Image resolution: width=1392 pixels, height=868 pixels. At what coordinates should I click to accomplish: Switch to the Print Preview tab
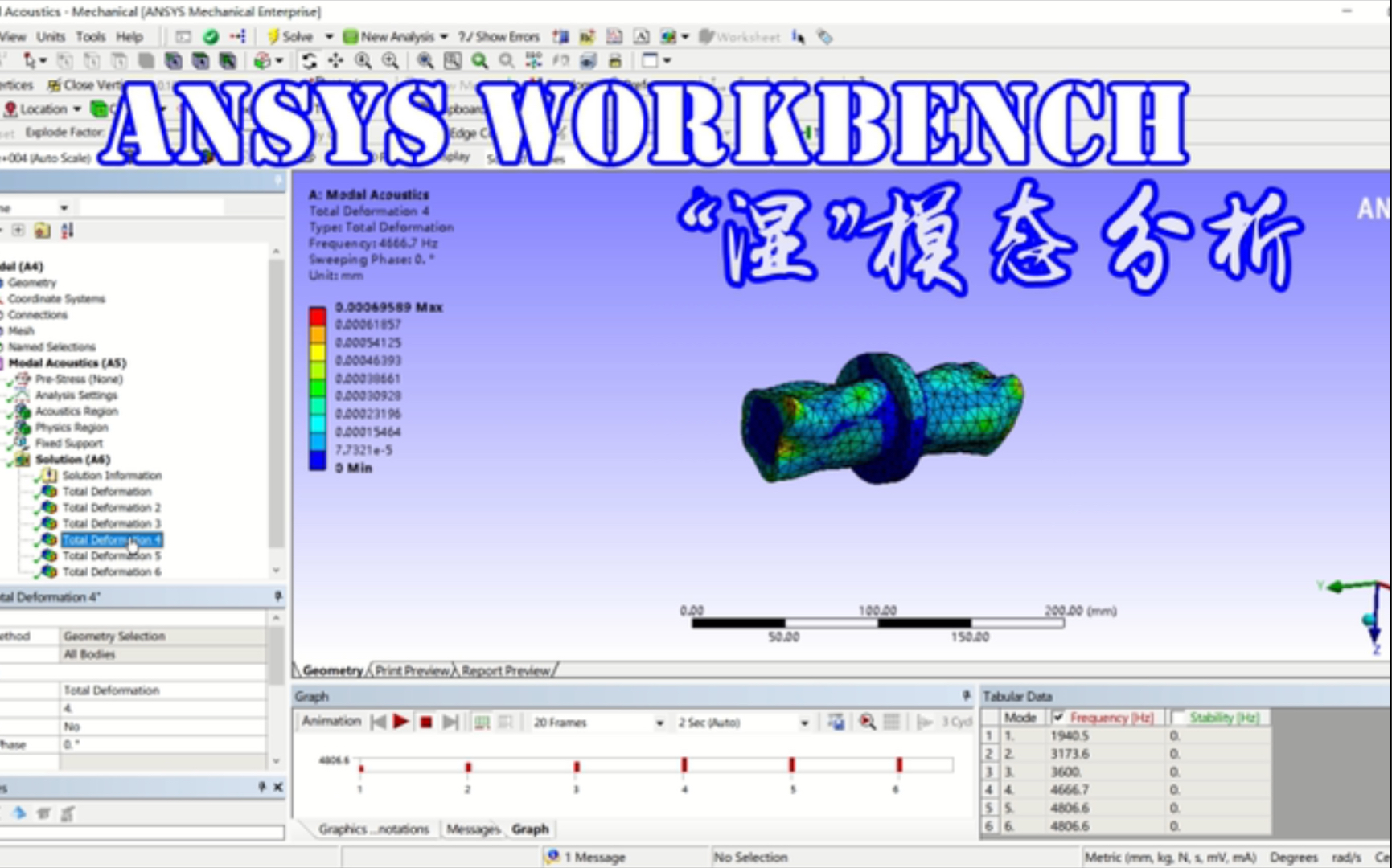pos(412,670)
